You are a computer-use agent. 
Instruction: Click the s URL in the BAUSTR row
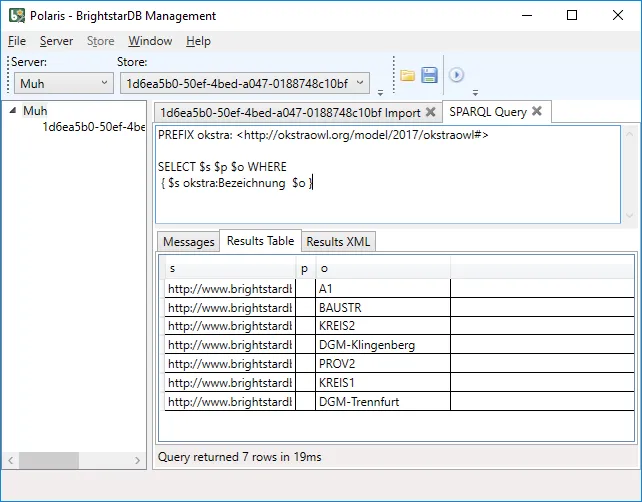click(230, 308)
